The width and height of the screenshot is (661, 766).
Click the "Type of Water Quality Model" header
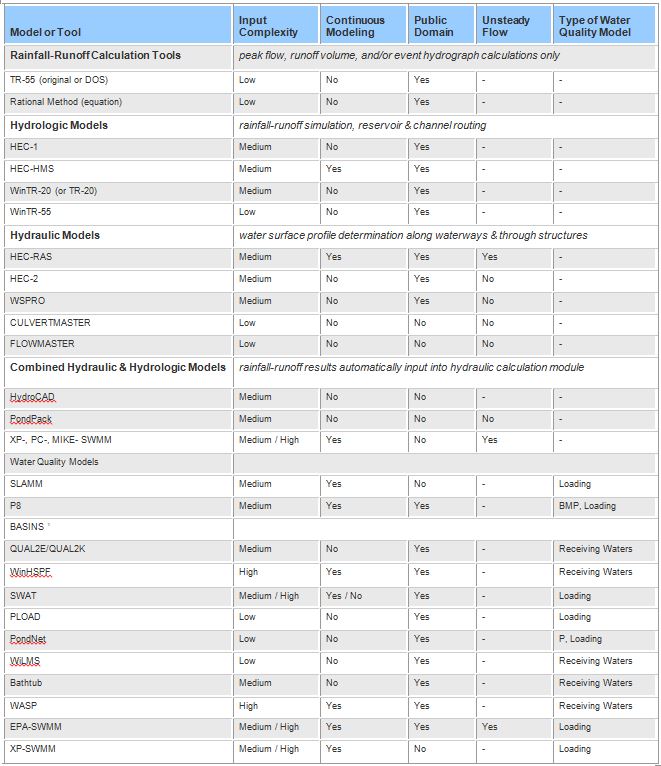click(x=595, y=26)
